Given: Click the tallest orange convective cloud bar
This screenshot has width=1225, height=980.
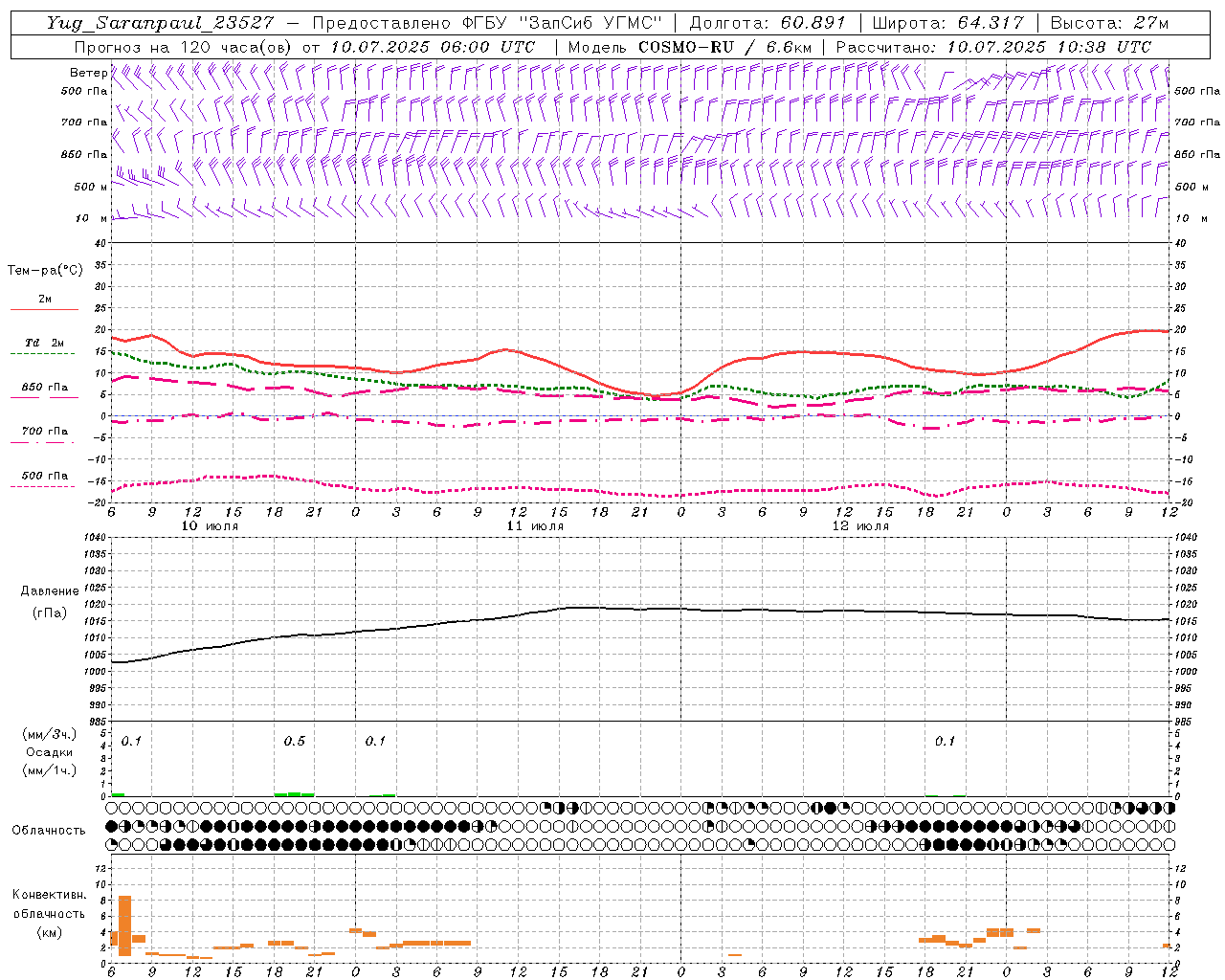Looking at the screenshot, I should click(x=124, y=925).
